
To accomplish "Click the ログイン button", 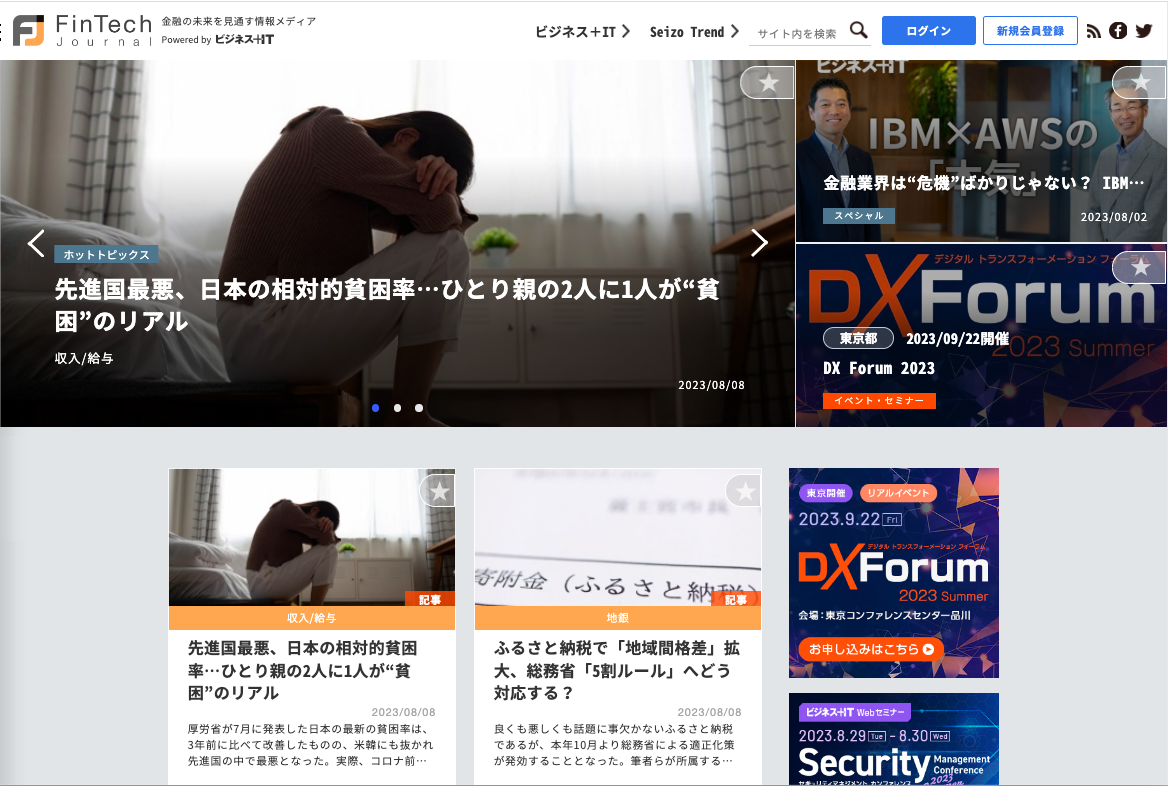I will point(928,30).
